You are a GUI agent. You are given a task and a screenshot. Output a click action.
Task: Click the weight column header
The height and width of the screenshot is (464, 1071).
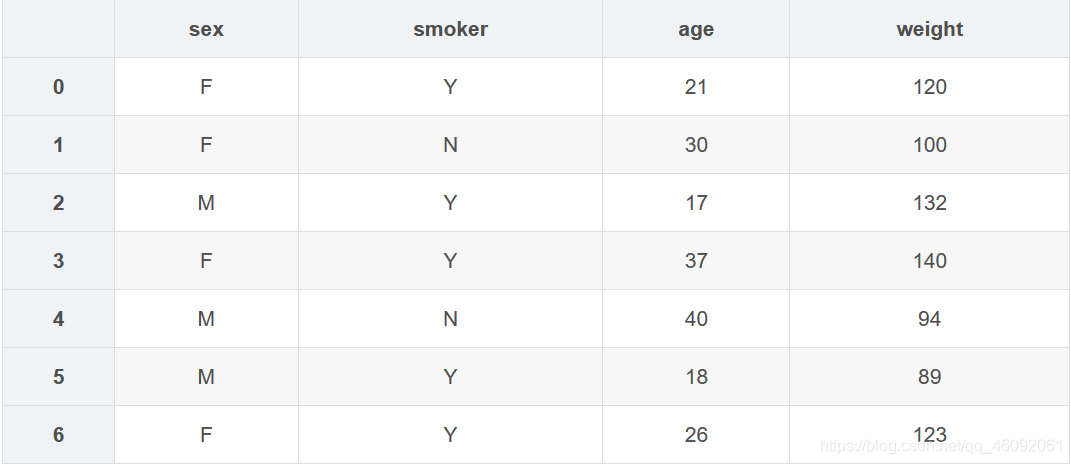pos(929,29)
